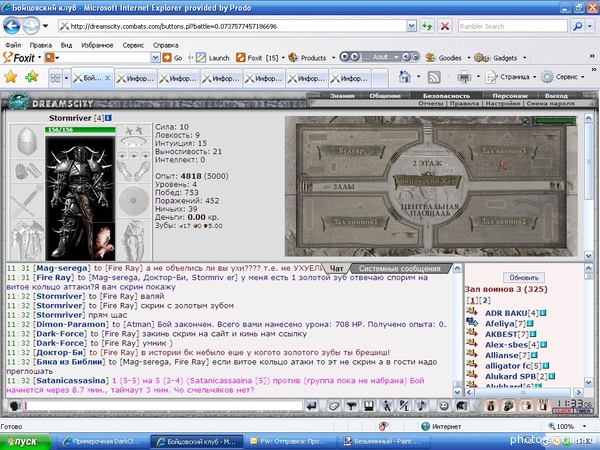Viewport: 600px width, 450px height.
Task: Click the empty sword weapon slot
Action: coord(27,201)
